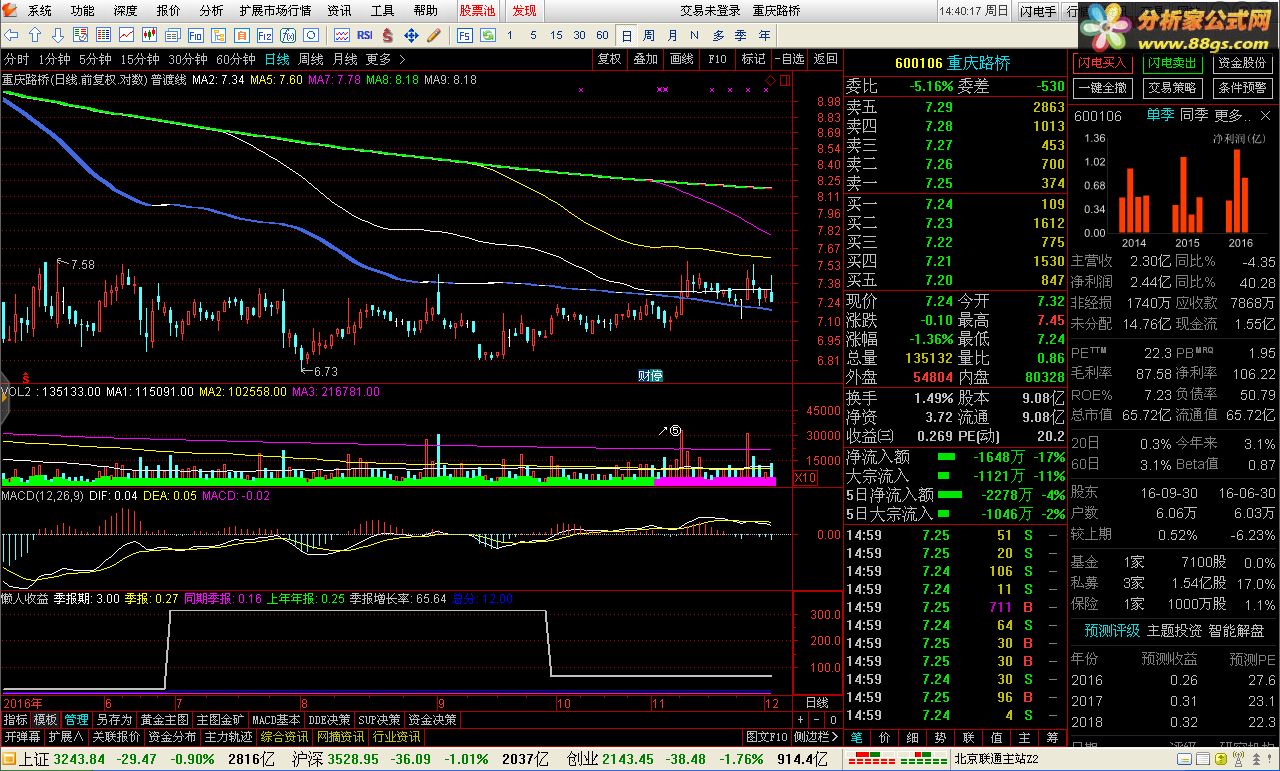Toggle the 季 quarterly period button

coord(741,35)
